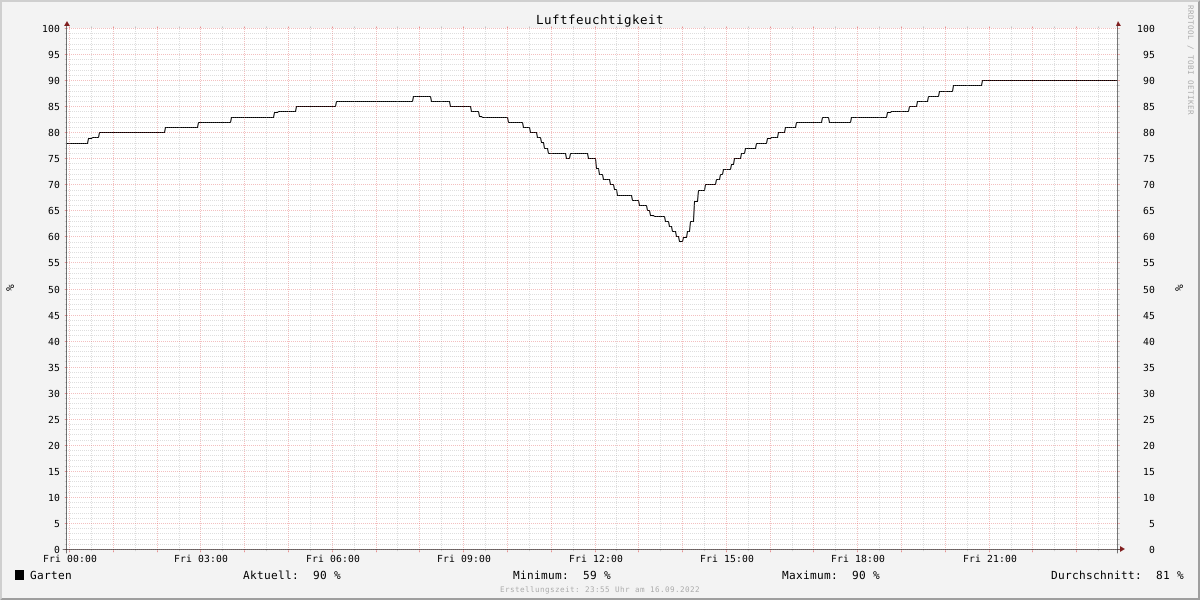Click the 90 label on the left axis
This screenshot has width=1200, height=600.
(x=54, y=81)
